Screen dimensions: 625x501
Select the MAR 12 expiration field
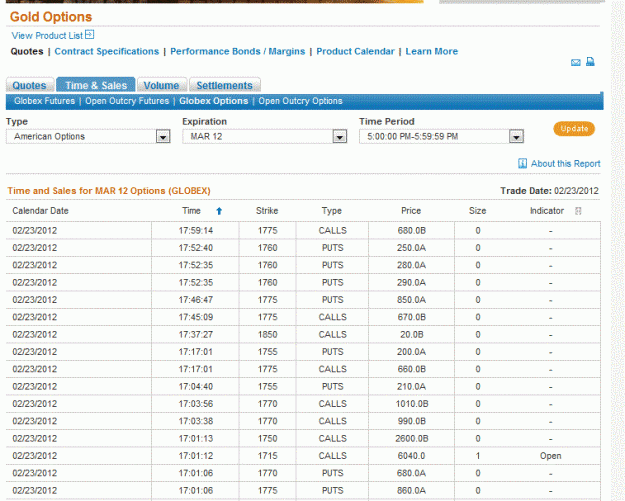265,137
